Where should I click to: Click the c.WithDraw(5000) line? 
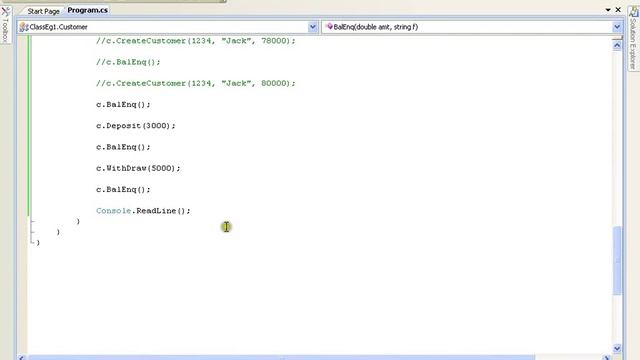(x=138, y=168)
